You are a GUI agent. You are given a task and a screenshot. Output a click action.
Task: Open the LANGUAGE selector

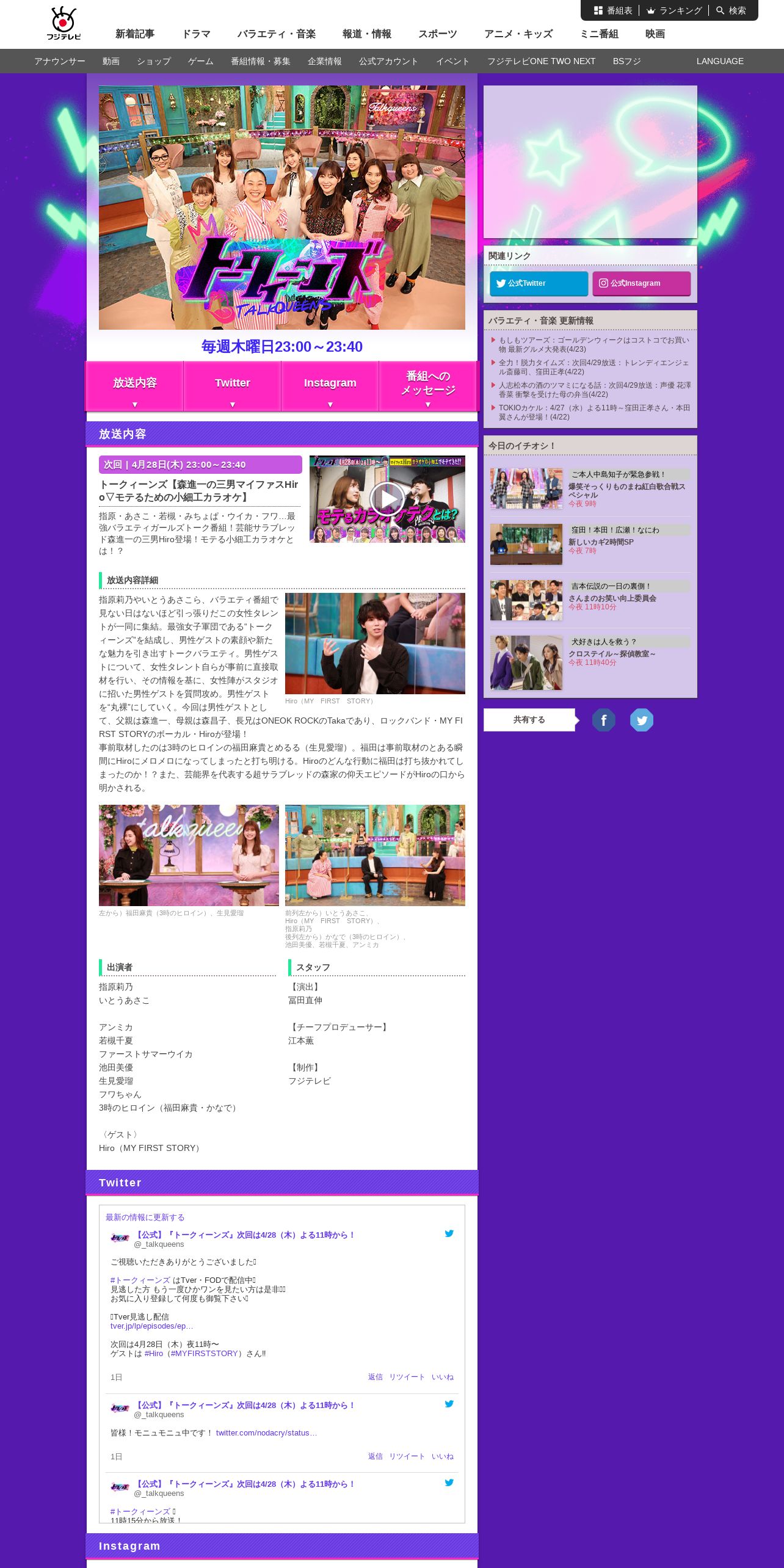tap(720, 61)
